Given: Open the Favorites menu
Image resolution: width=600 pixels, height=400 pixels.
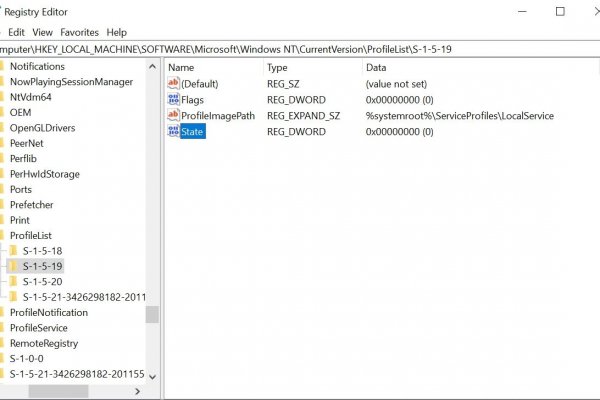Looking at the screenshot, I should coord(79,32).
